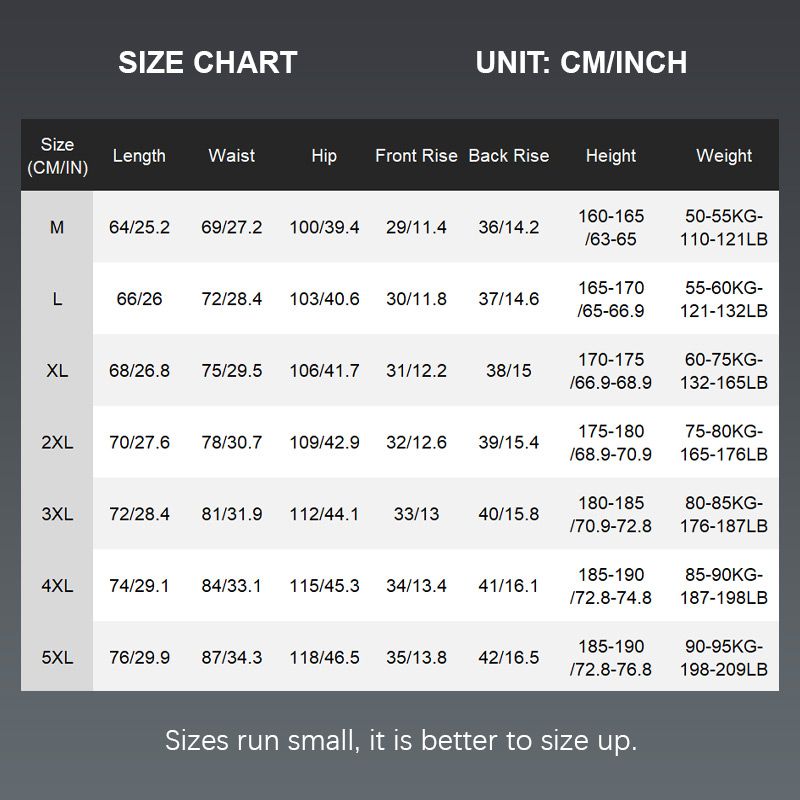Click the SIZE CHART title
800x800 pixels.
208,63
